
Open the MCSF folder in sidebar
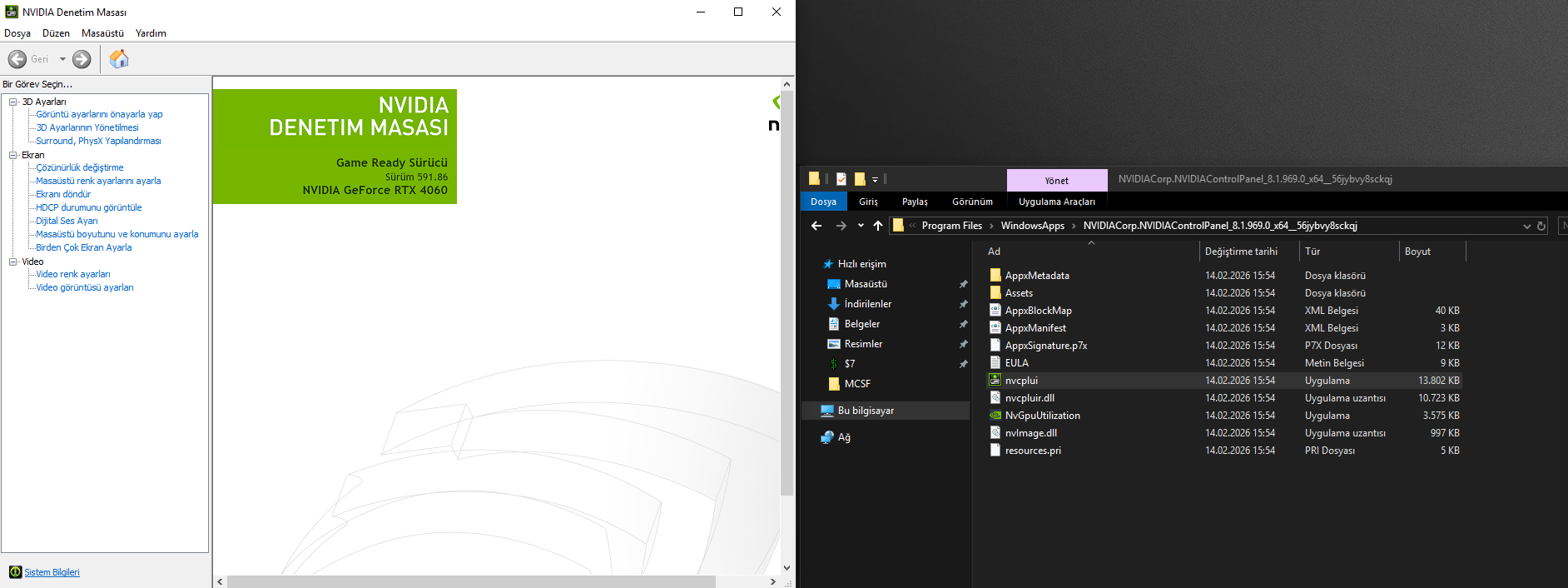coord(857,384)
